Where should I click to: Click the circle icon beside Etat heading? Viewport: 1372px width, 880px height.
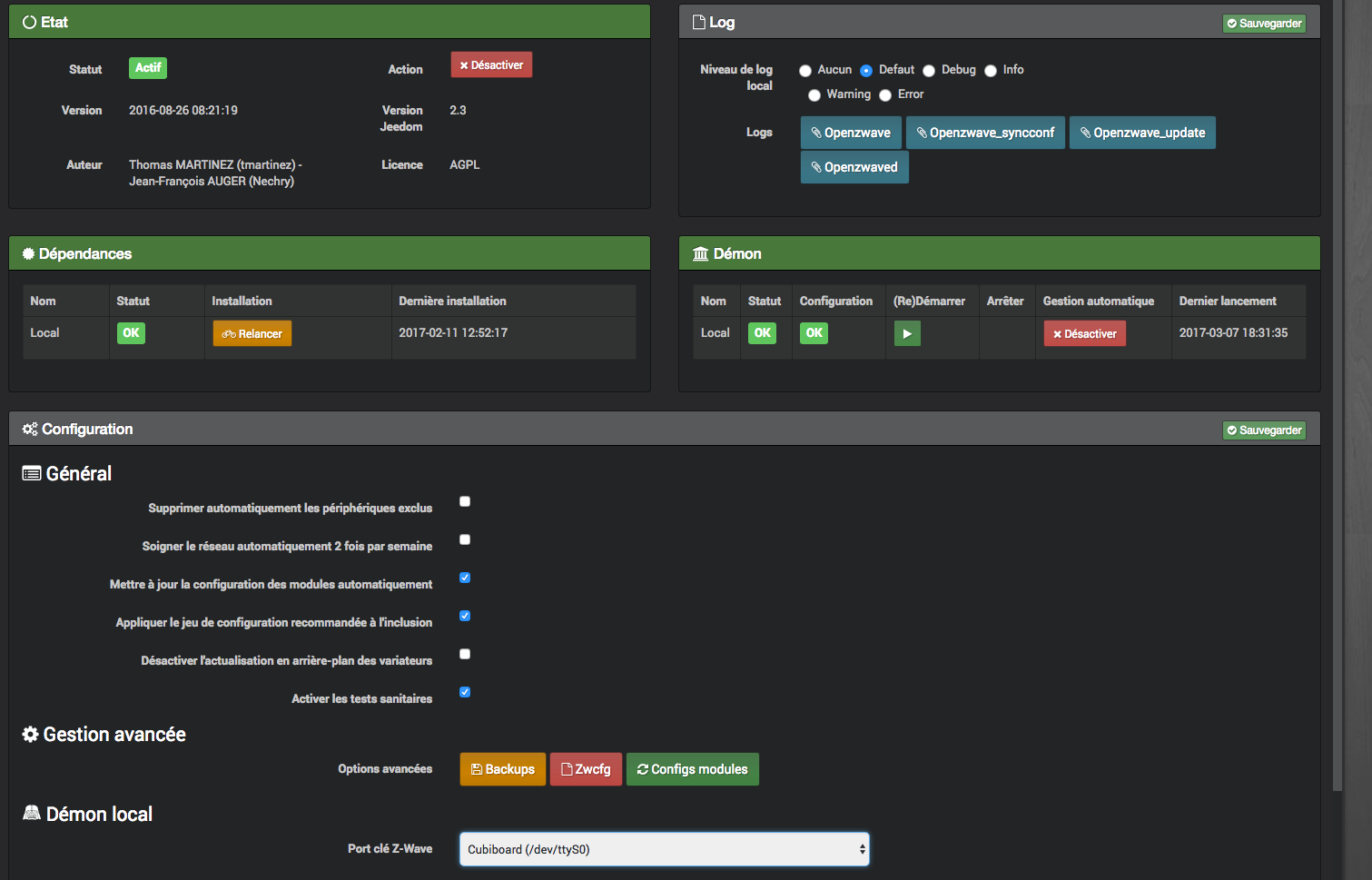pos(30,23)
